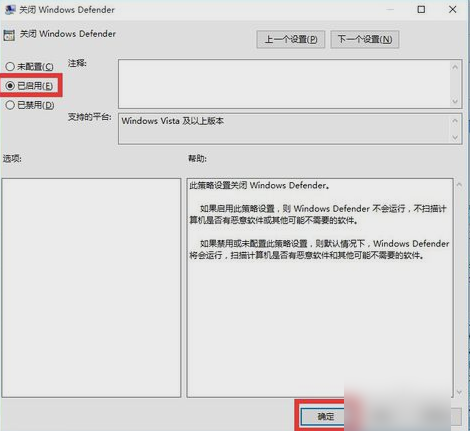Screen dimensions: 470x431
Task: Click inside the 注释 comment text field
Action: coord(284,84)
